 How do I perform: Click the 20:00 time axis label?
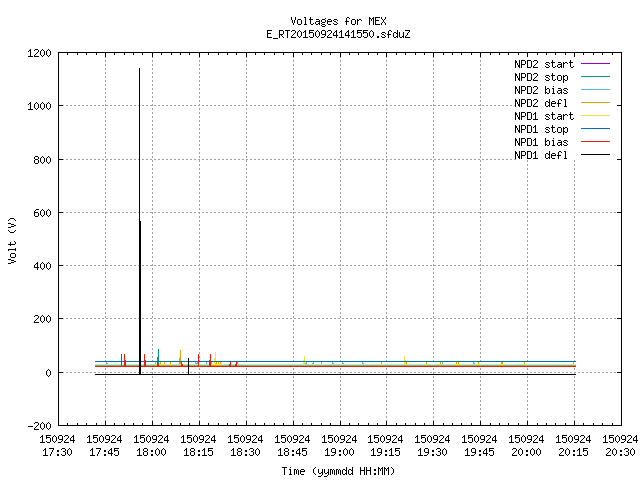click(x=527, y=453)
